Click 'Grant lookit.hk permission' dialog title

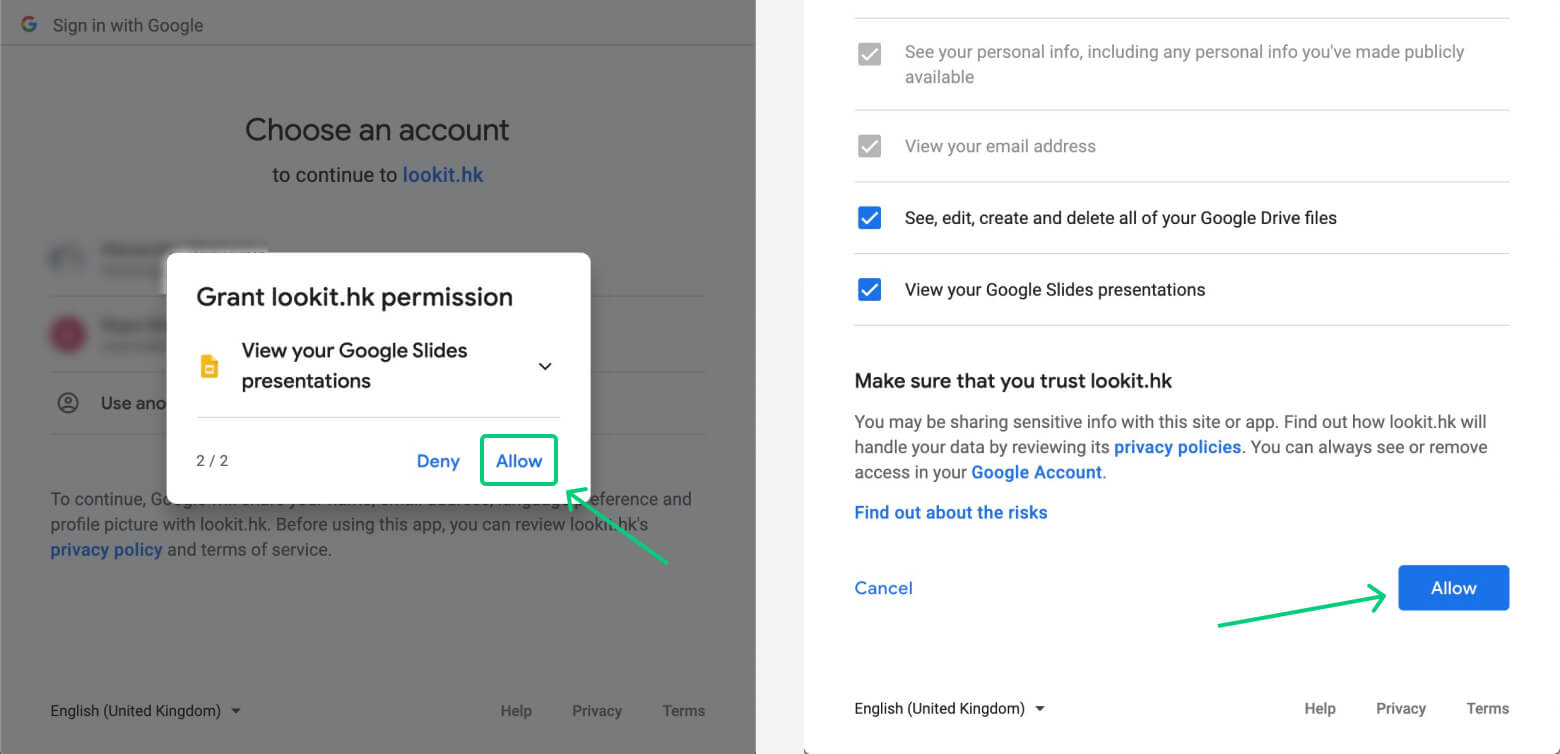point(354,297)
